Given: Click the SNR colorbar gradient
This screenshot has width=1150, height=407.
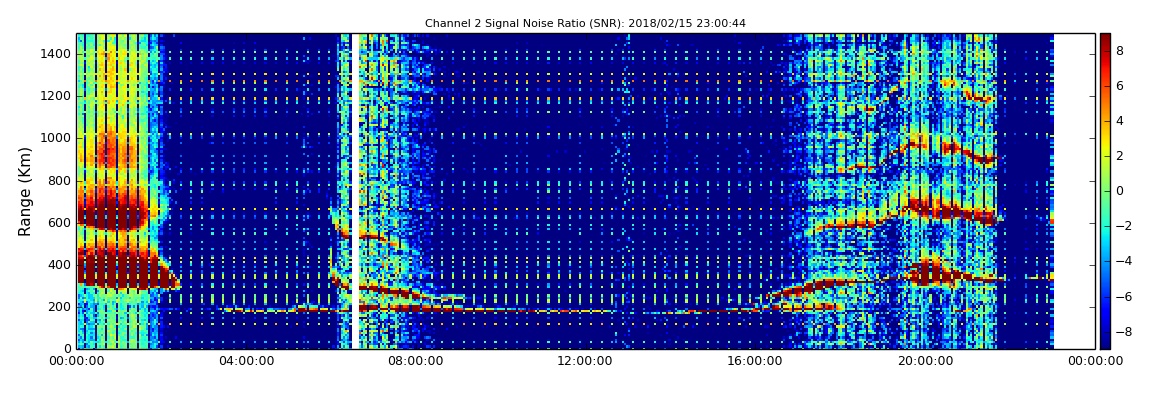Looking at the screenshot, I should pos(1105,191).
